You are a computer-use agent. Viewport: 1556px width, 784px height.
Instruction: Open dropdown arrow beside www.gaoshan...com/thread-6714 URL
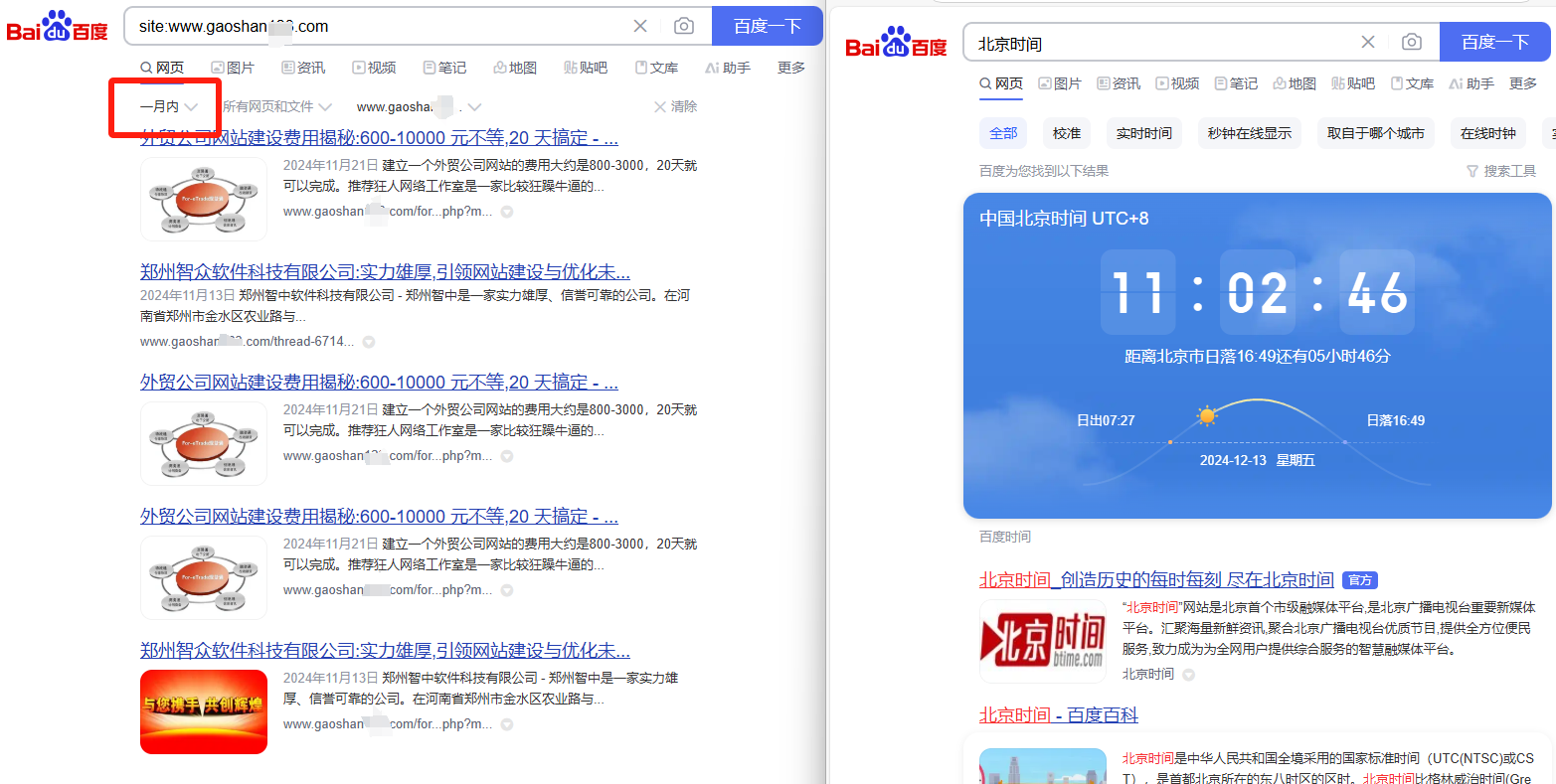[x=369, y=342]
